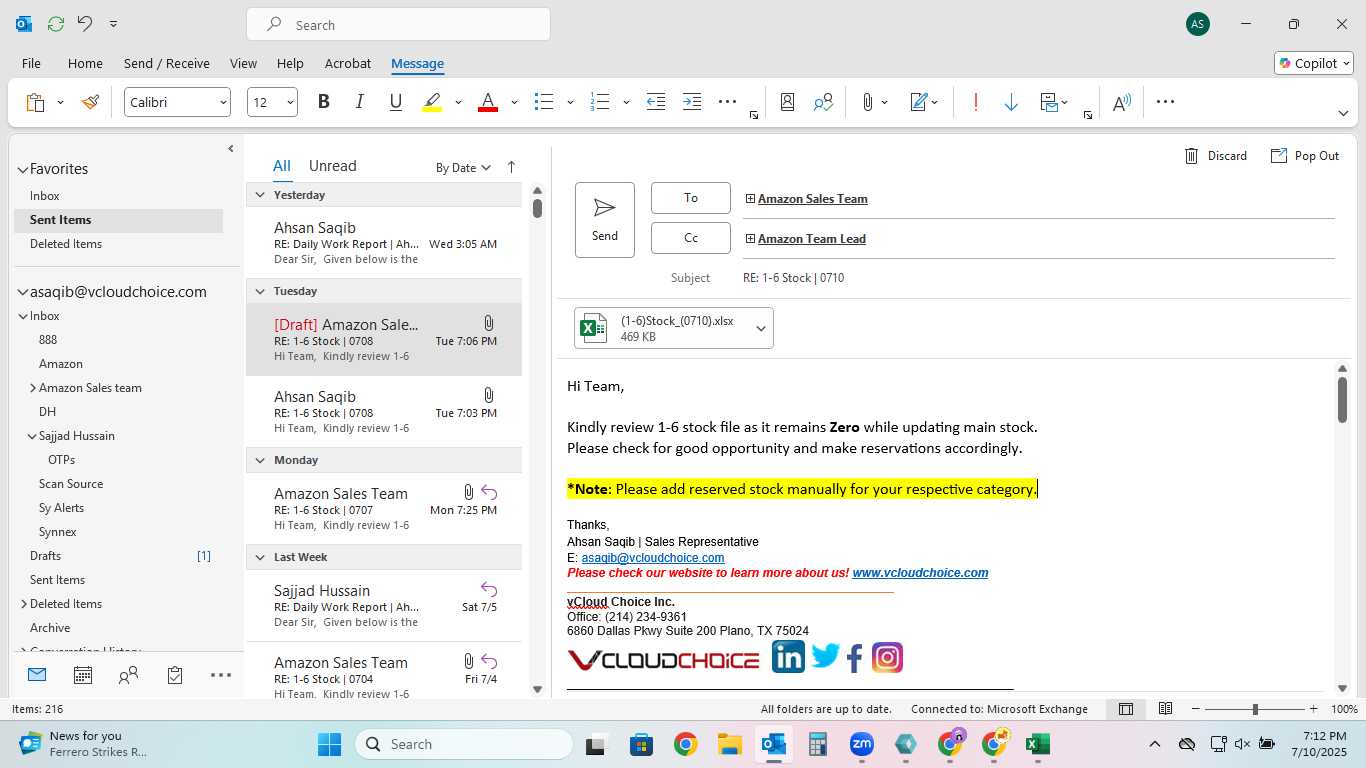
Task: Click the asaqib@vcloudchoice.com email link
Action: click(653, 558)
